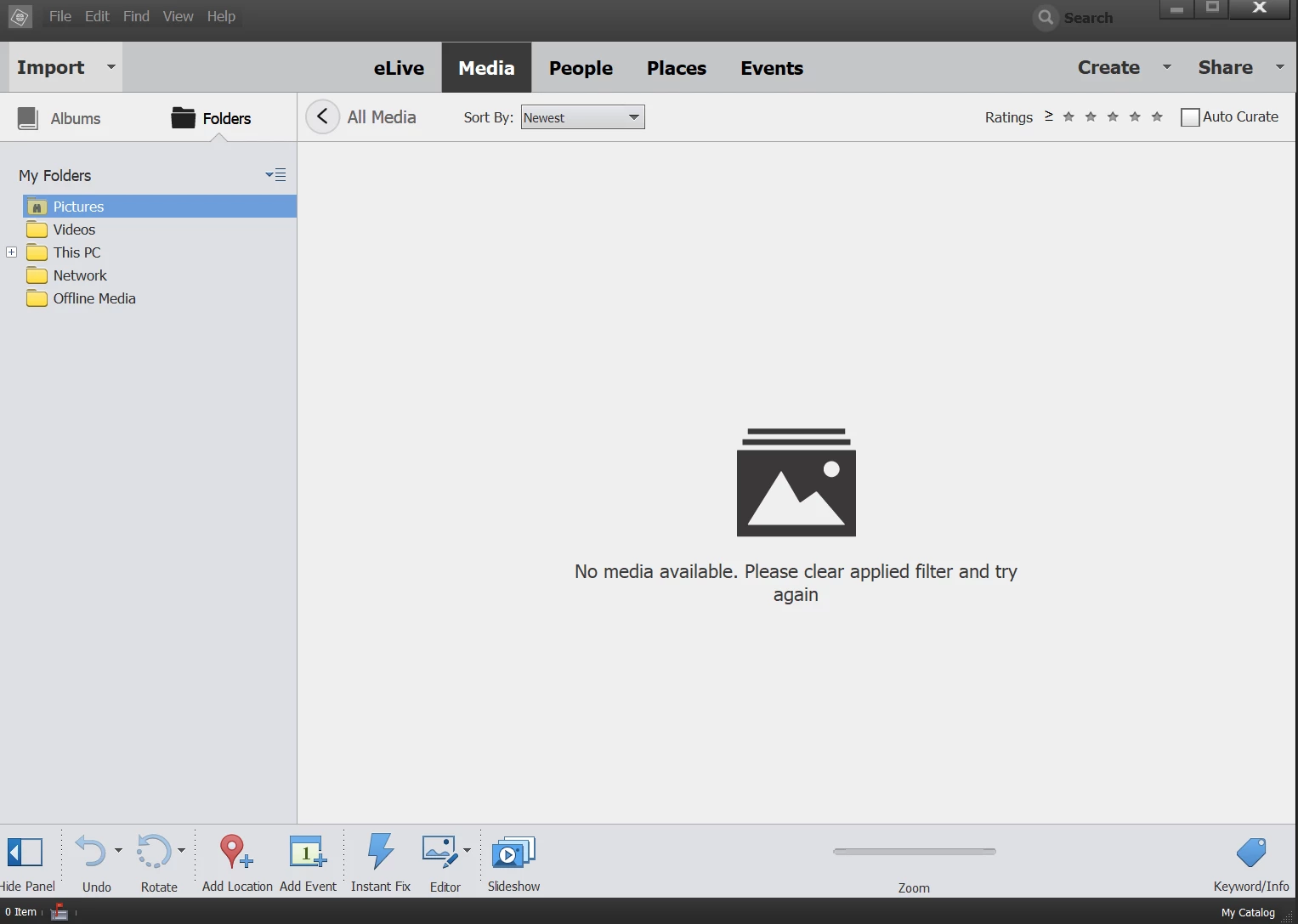Switch to the Media tab
Viewport: 1298px width, 924px height.
pos(486,68)
